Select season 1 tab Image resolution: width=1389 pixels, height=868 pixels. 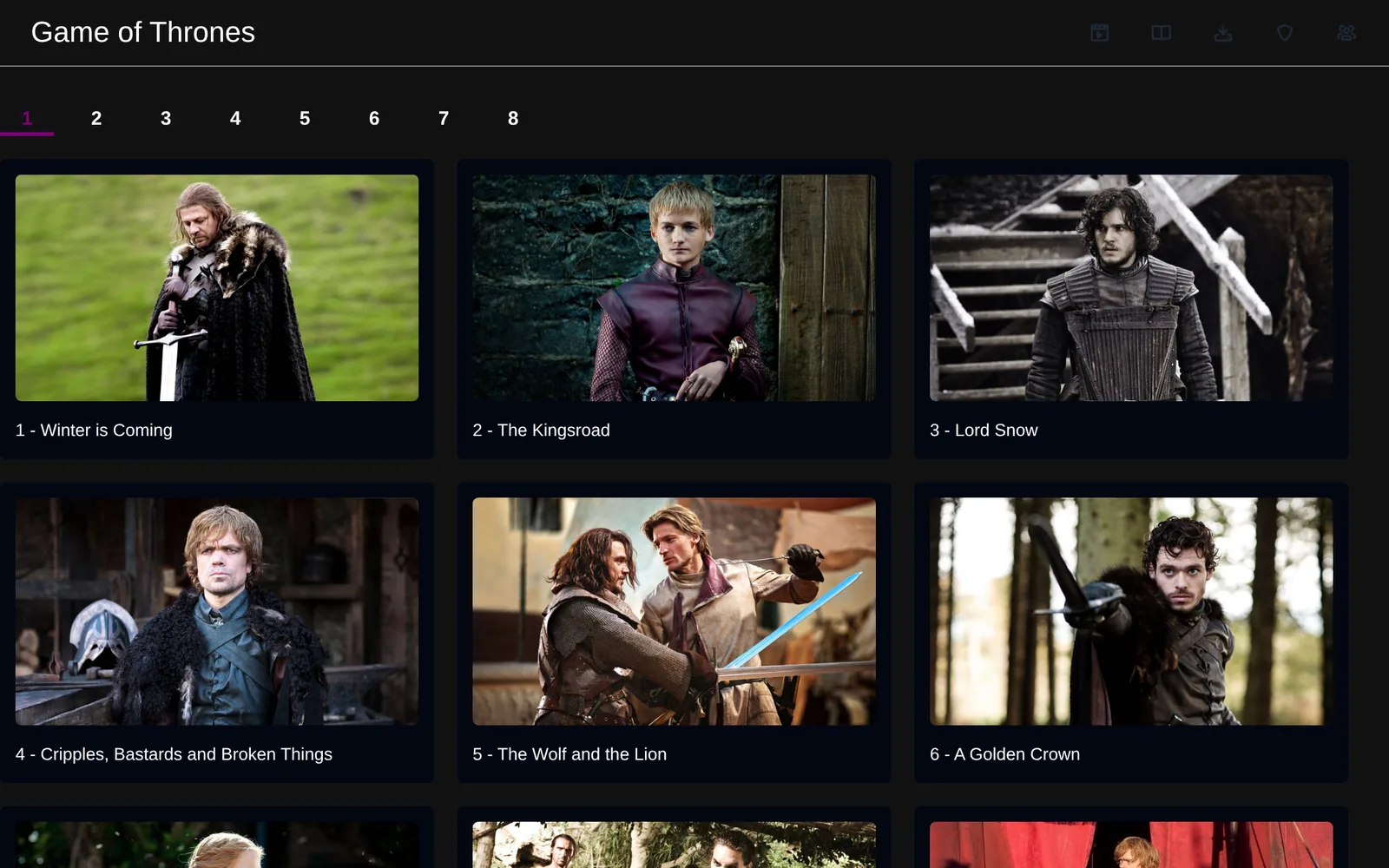(27, 118)
